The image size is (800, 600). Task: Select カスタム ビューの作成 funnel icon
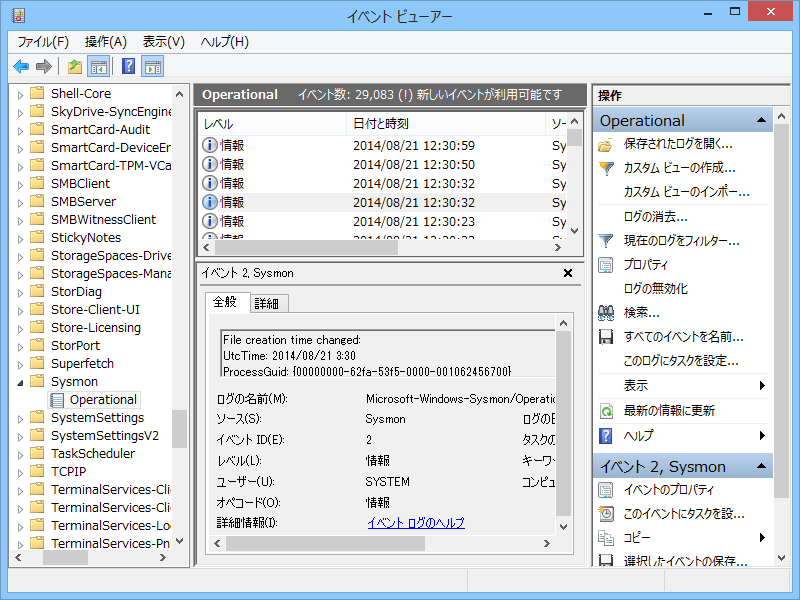(606, 167)
